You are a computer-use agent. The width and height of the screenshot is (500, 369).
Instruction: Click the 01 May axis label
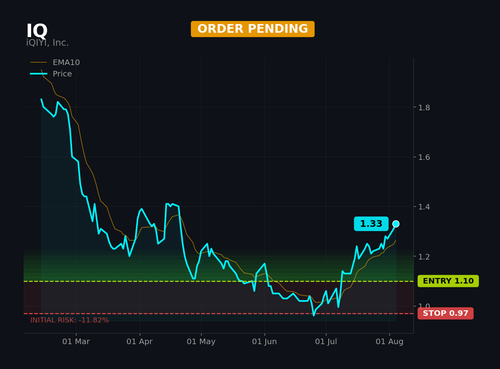click(x=201, y=342)
